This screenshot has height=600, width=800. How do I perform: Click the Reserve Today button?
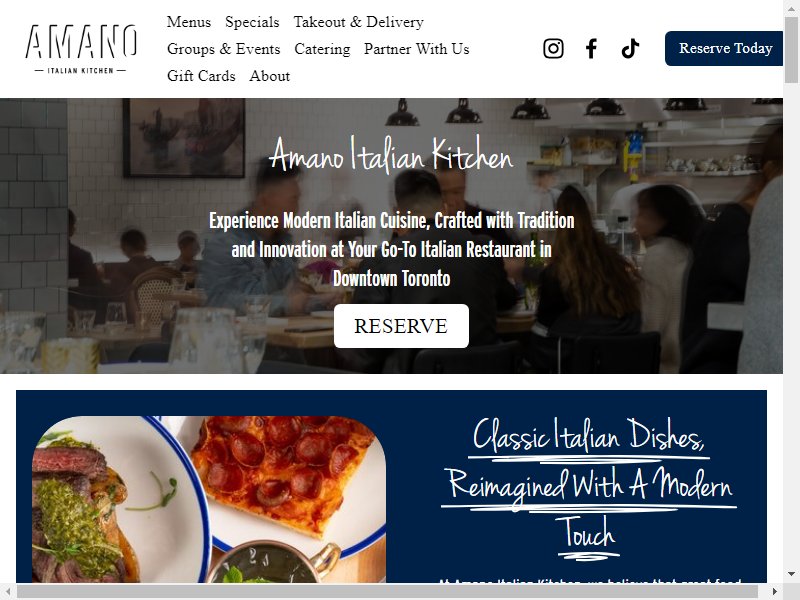pyautogui.click(x=724, y=48)
